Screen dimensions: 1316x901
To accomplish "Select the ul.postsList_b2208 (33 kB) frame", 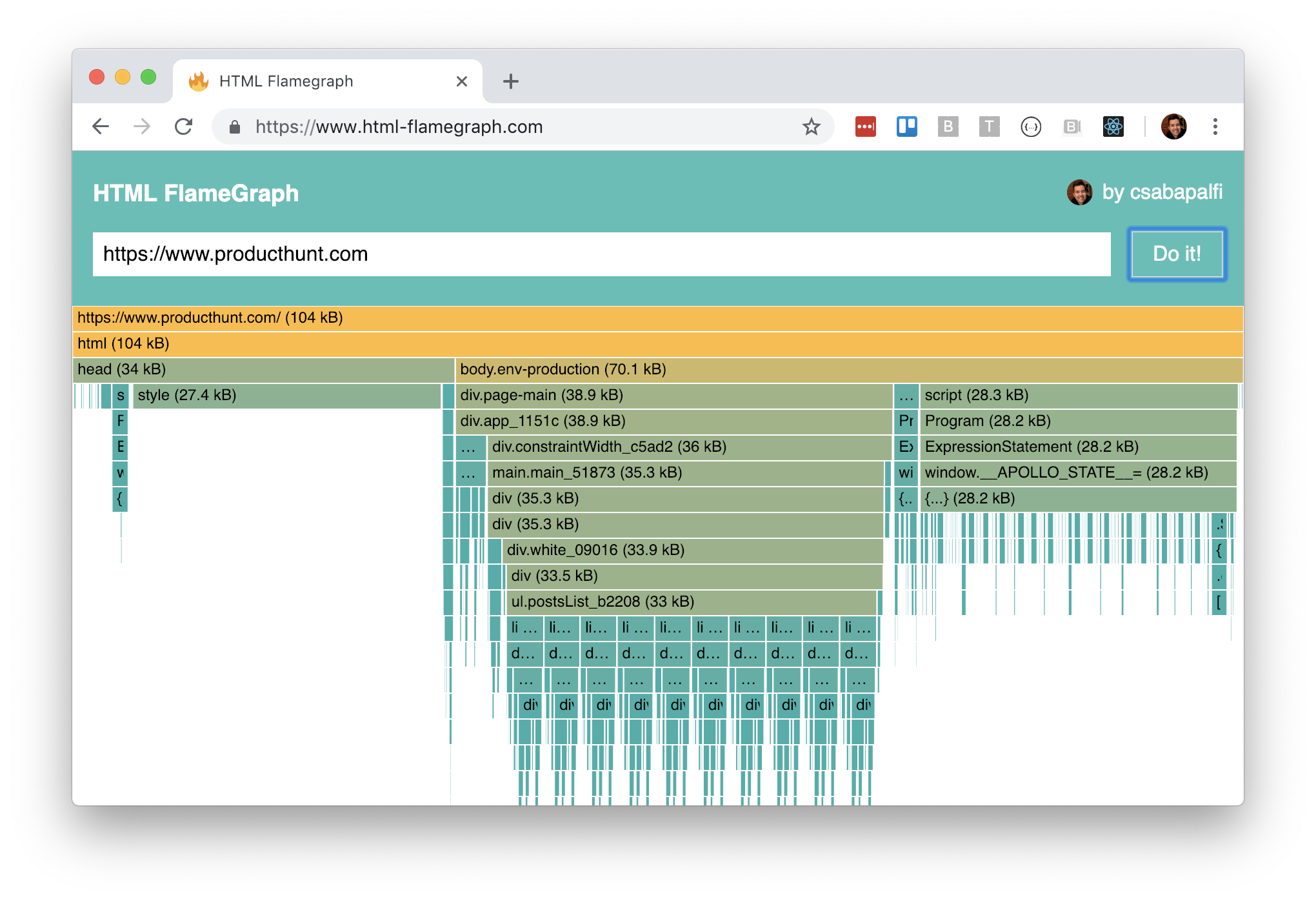I will [x=645, y=602].
